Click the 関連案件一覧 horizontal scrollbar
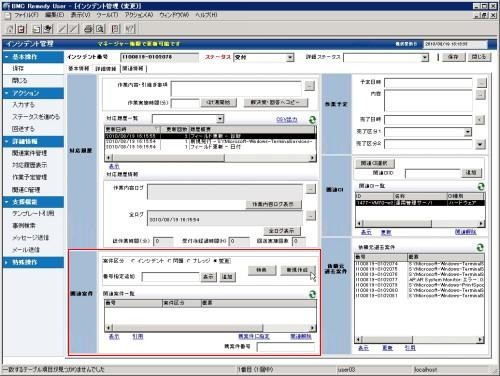The width and height of the screenshot is (500, 376). 210,328
